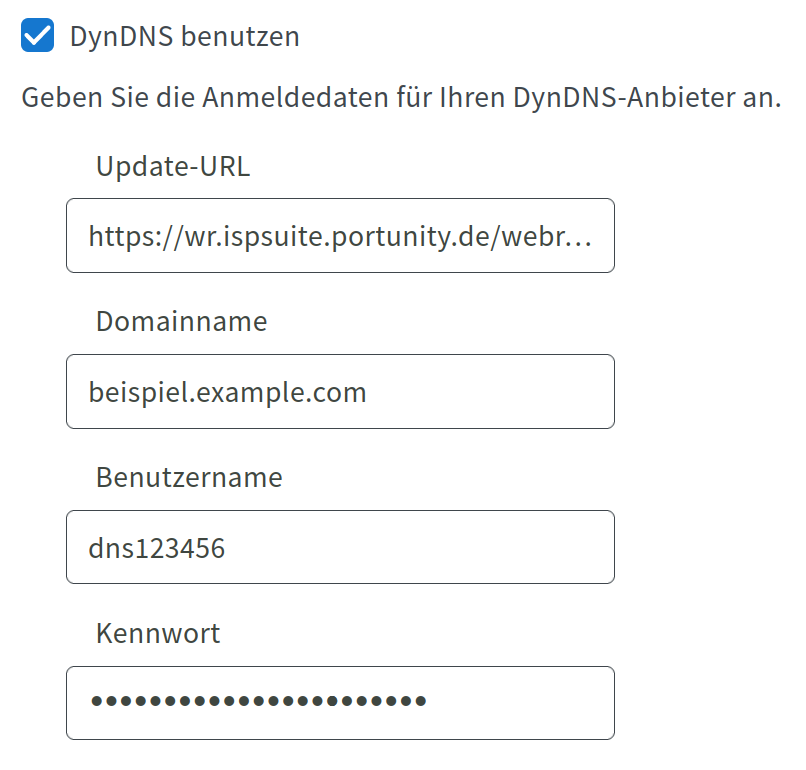
Task: Click the 'DynDNS benutzen' label text
Action: point(184,37)
